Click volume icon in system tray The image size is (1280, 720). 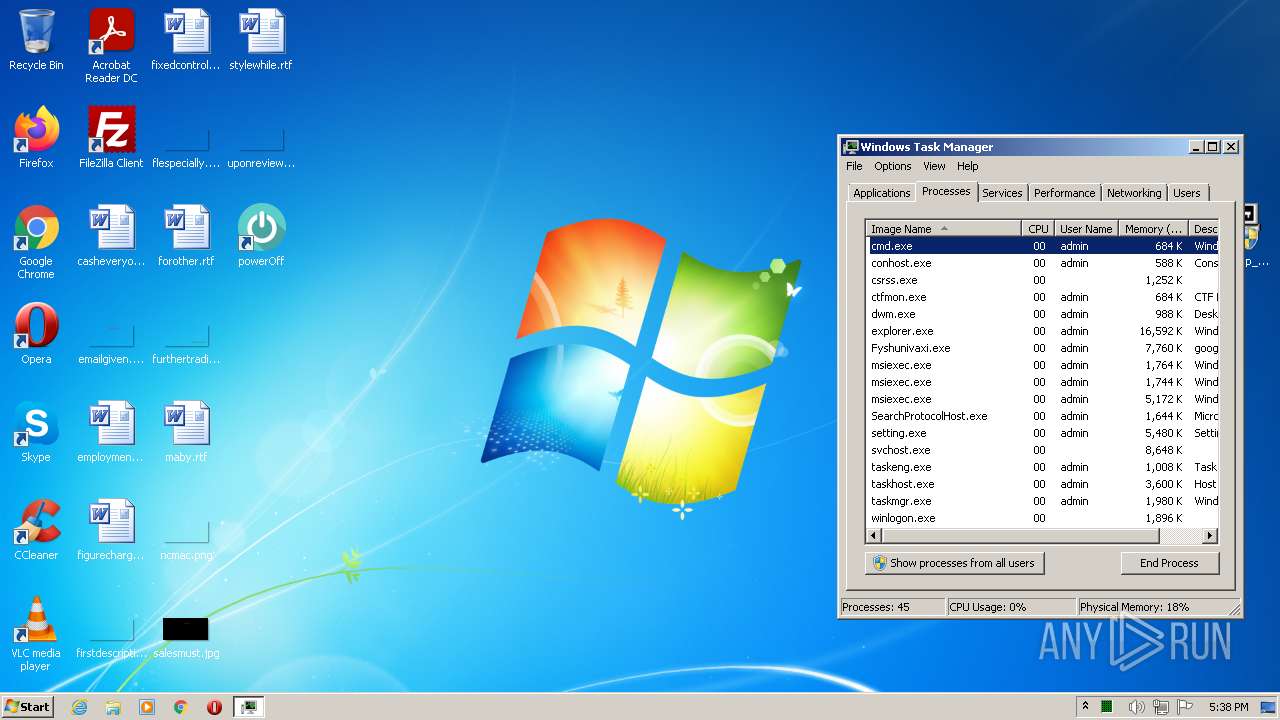[x=1136, y=707]
